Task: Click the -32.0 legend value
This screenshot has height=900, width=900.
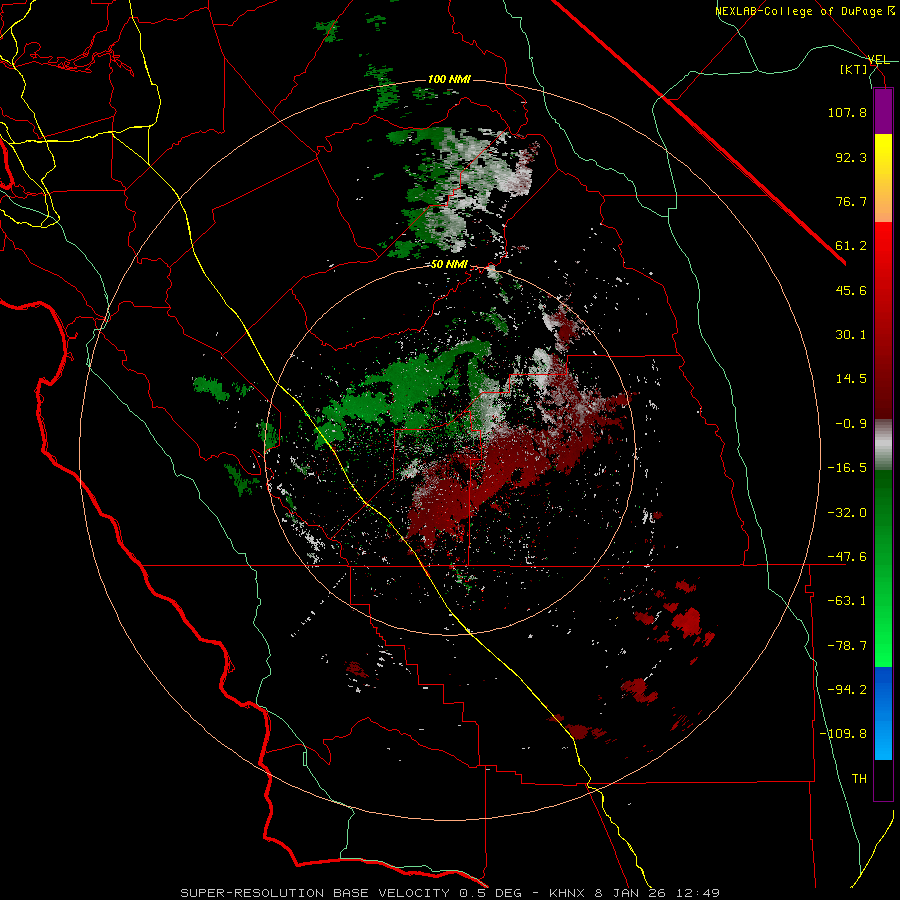Action: pyautogui.click(x=847, y=513)
